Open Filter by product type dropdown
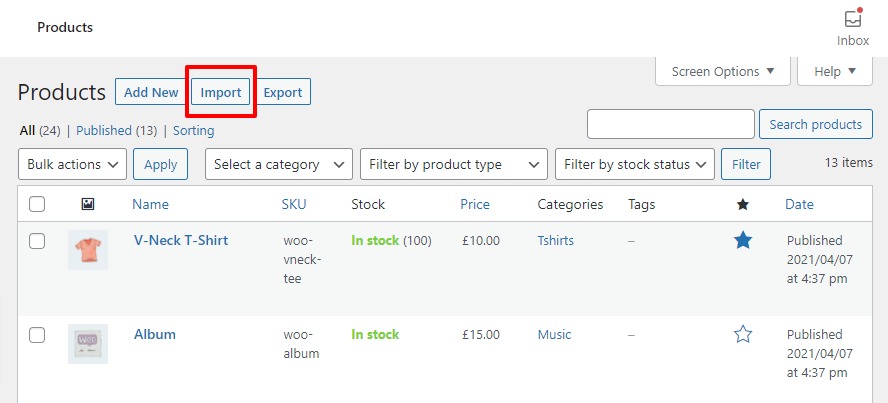This screenshot has width=888, height=403. (453, 164)
